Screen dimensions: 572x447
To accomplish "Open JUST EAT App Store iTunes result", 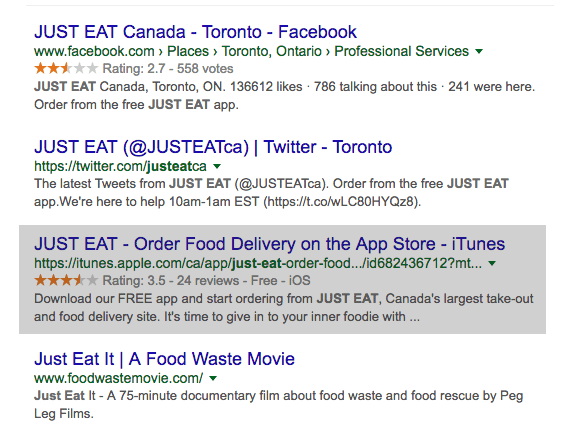I will click(270, 244).
